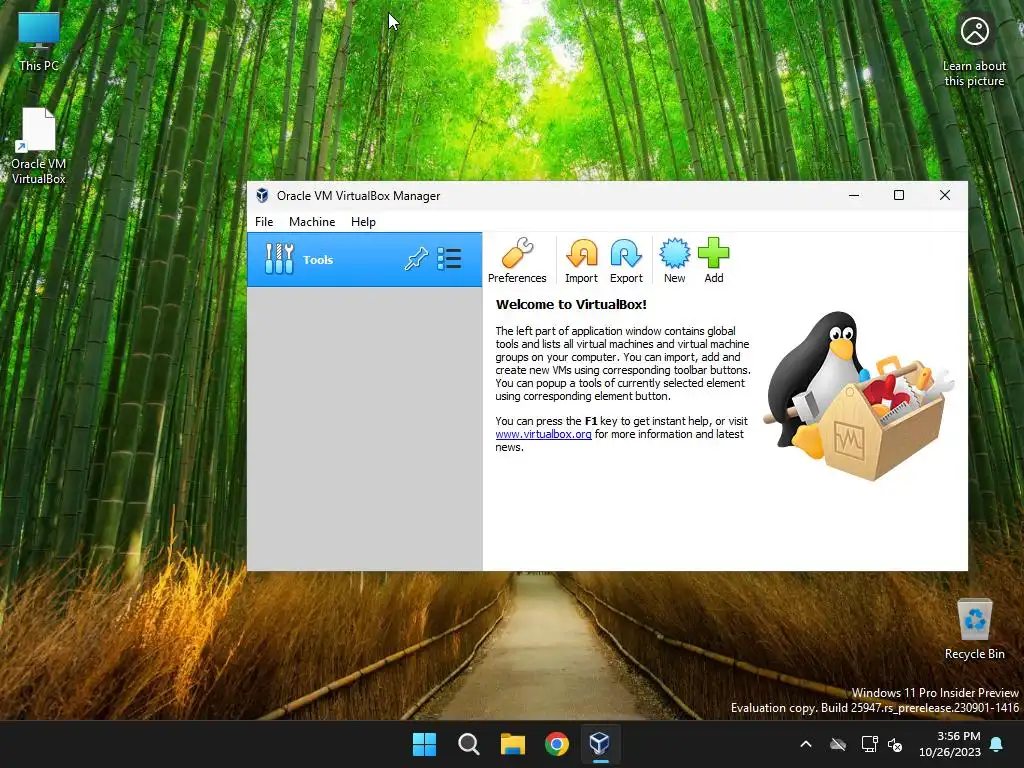Open taskbar Search
This screenshot has height=768, width=1024.
point(468,744)
